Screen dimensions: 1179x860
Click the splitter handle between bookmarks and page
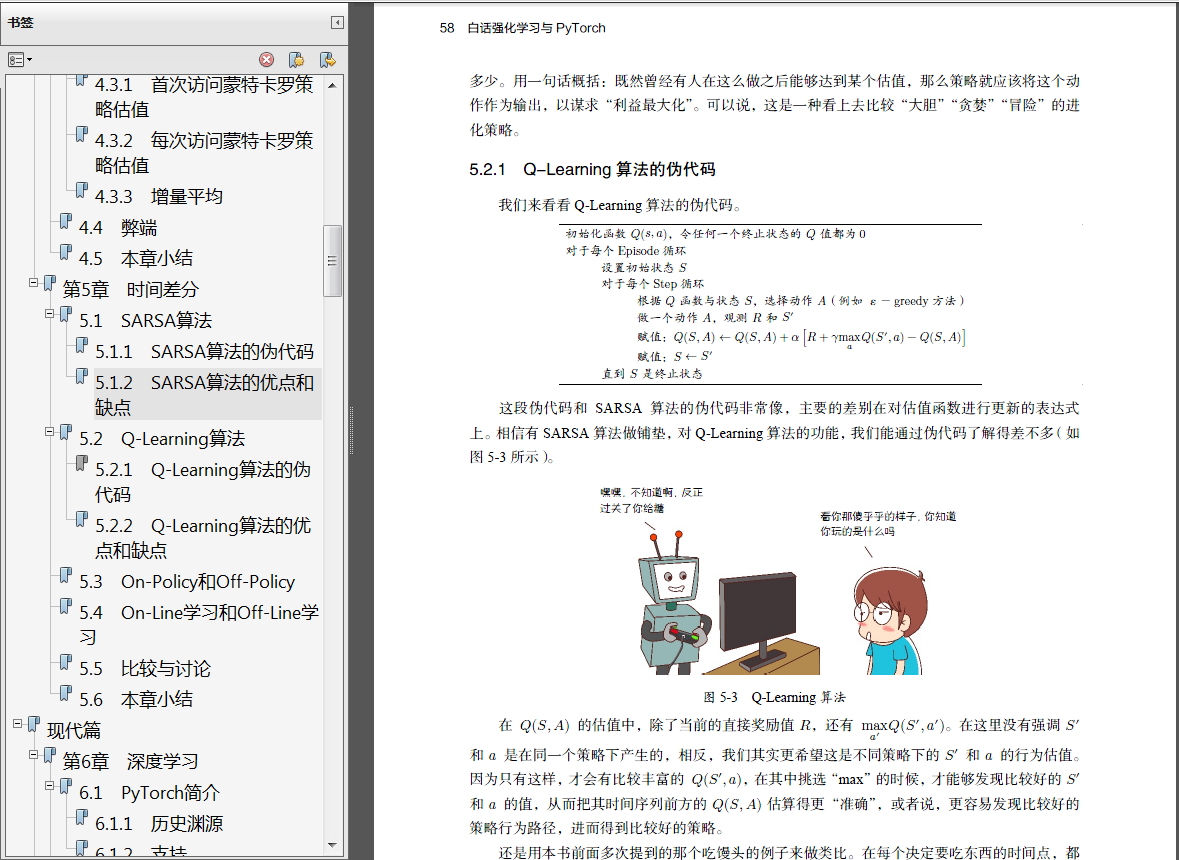(351, 431)
